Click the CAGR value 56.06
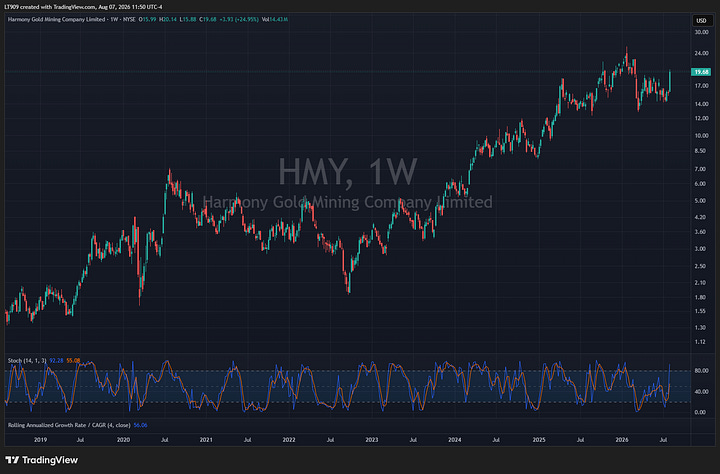Image resolution: width=720 pixels, height=474 pixels. pyautogui.click(x=141, y=425)
